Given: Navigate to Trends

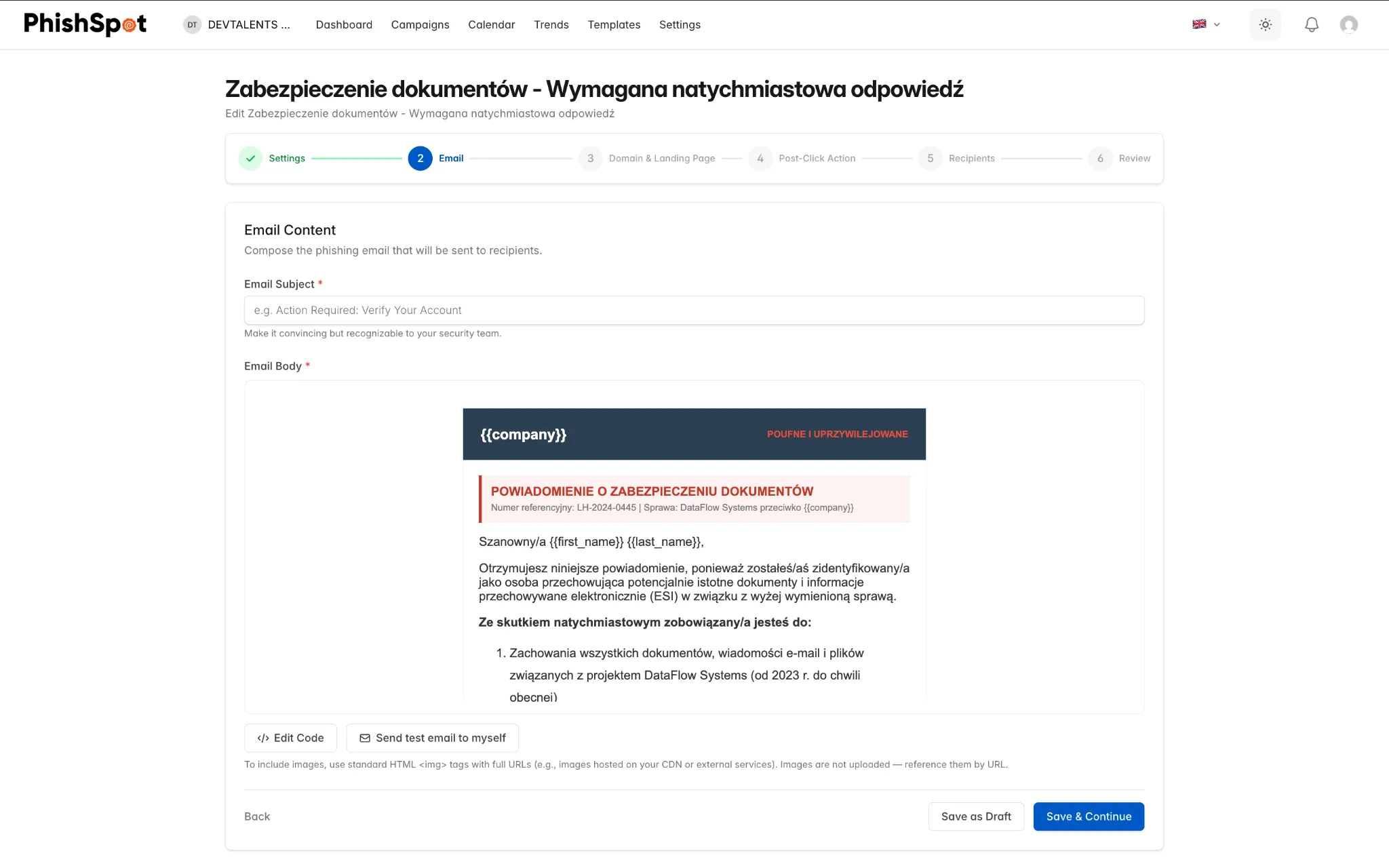Looking at the screenshot, I should coord(551,24).
